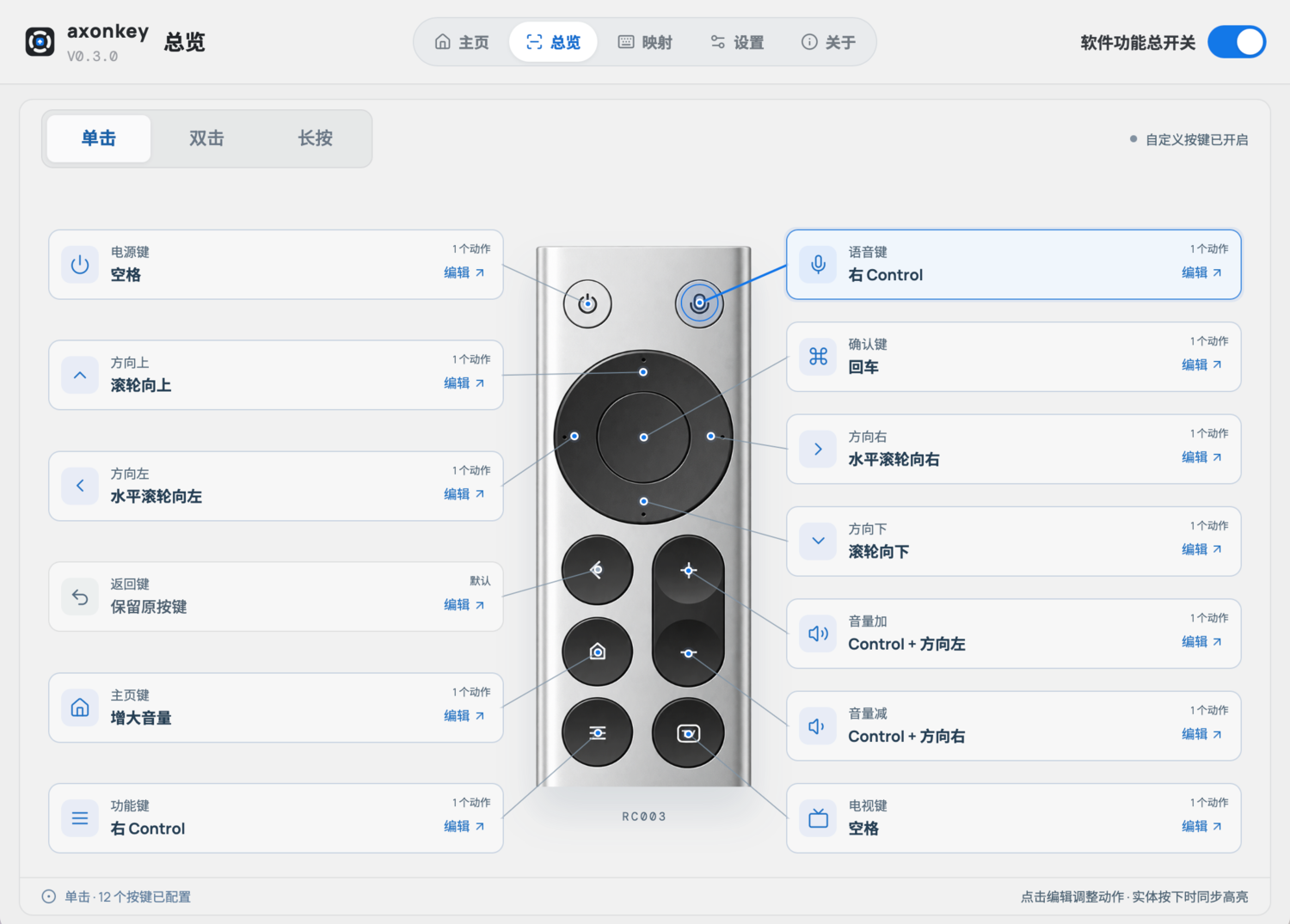Screen dimensions: 1290x924
Task: Click the menu icon in 功能键 card
Action: point(80,818)
